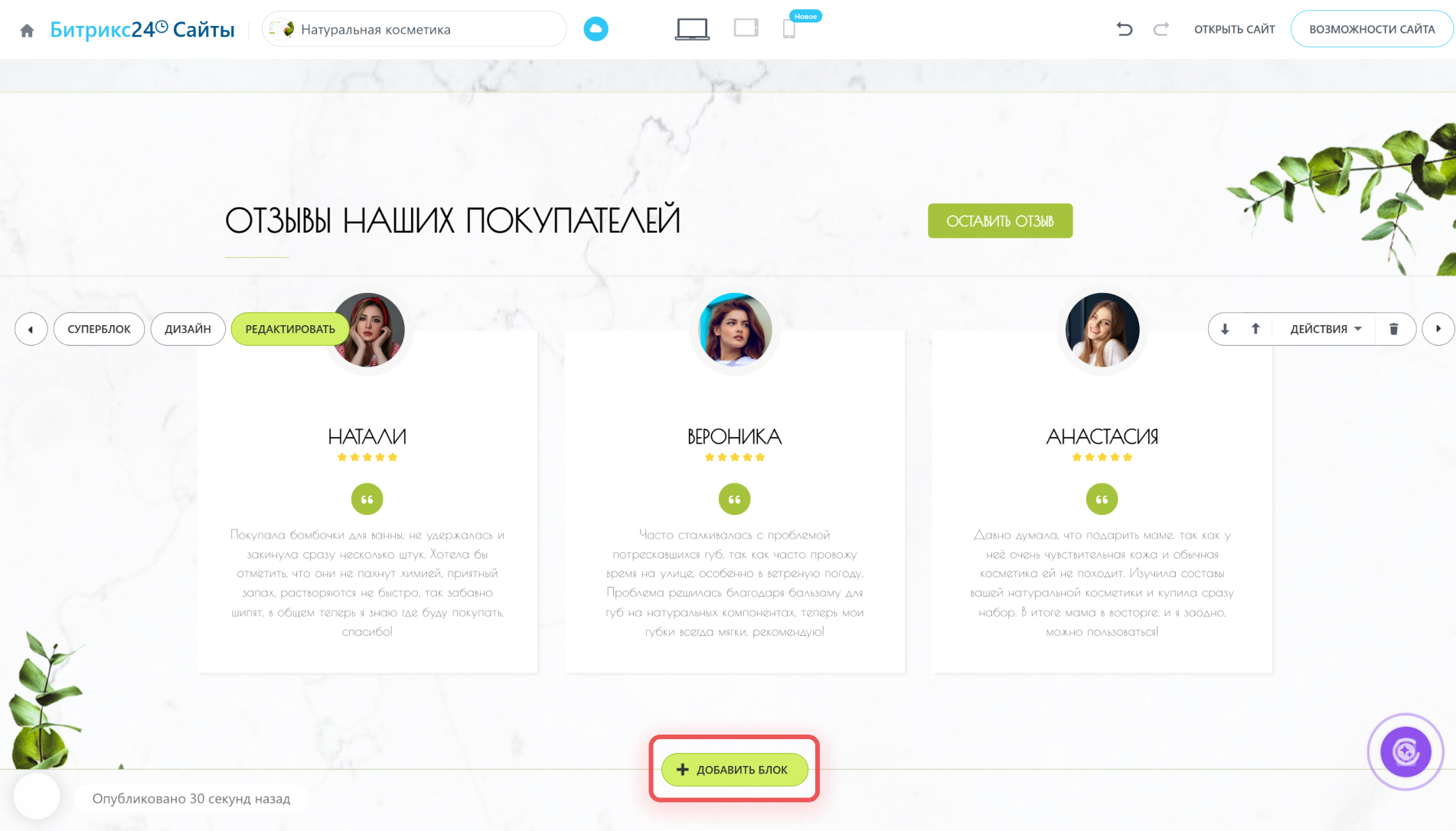Switch to tablet preview mode
1456x831 pixels.
(746, 28)
